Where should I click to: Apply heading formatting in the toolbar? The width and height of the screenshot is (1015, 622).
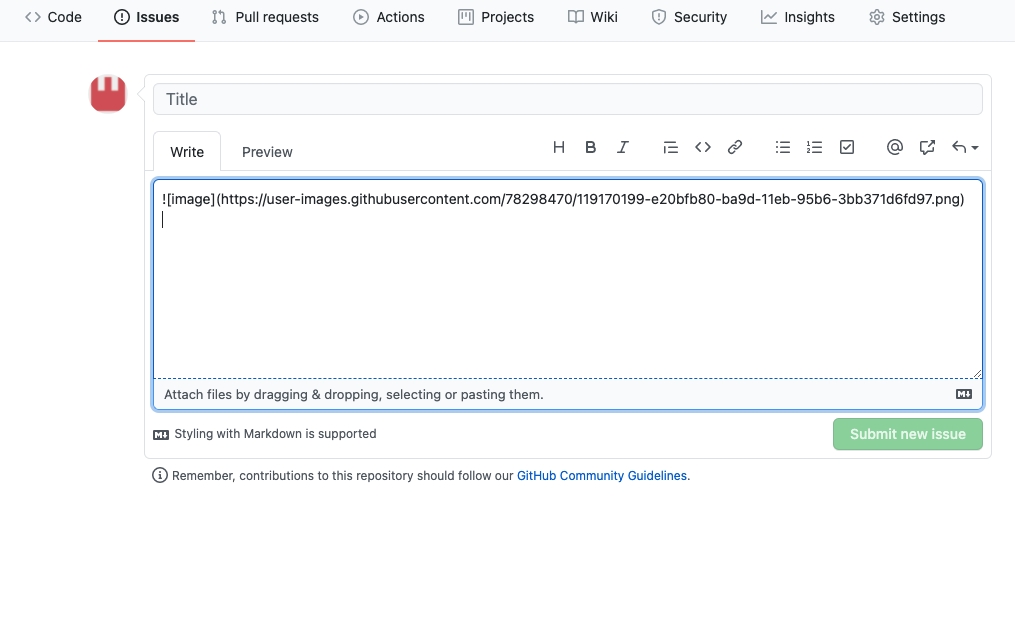coord(559,147)
